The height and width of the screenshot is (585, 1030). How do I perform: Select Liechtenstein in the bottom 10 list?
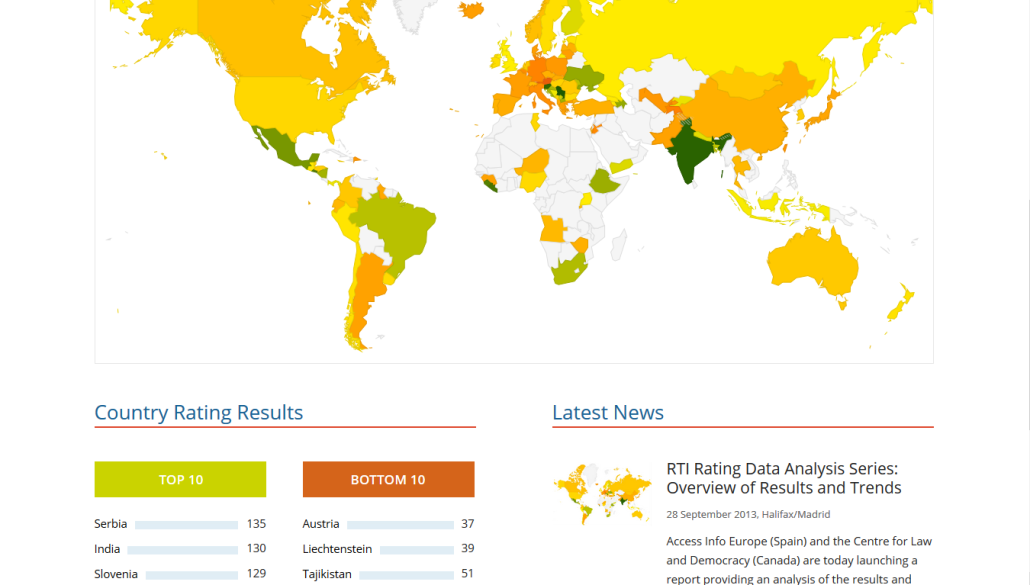pyautogui.click(x=337, y=549)
